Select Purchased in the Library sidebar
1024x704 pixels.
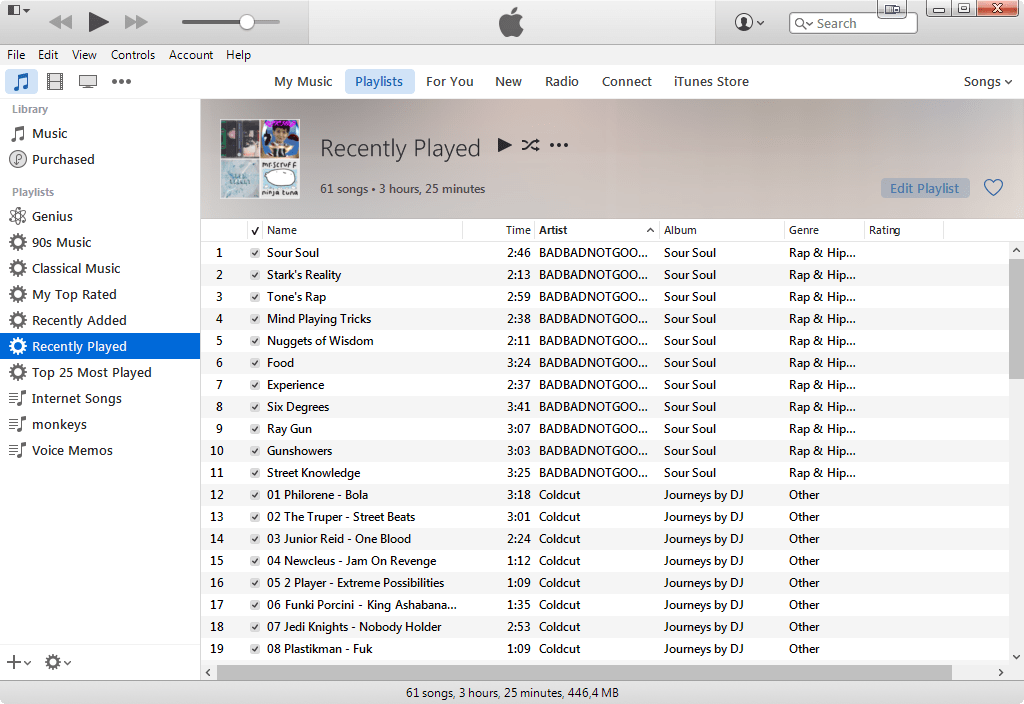click(63, 160)
